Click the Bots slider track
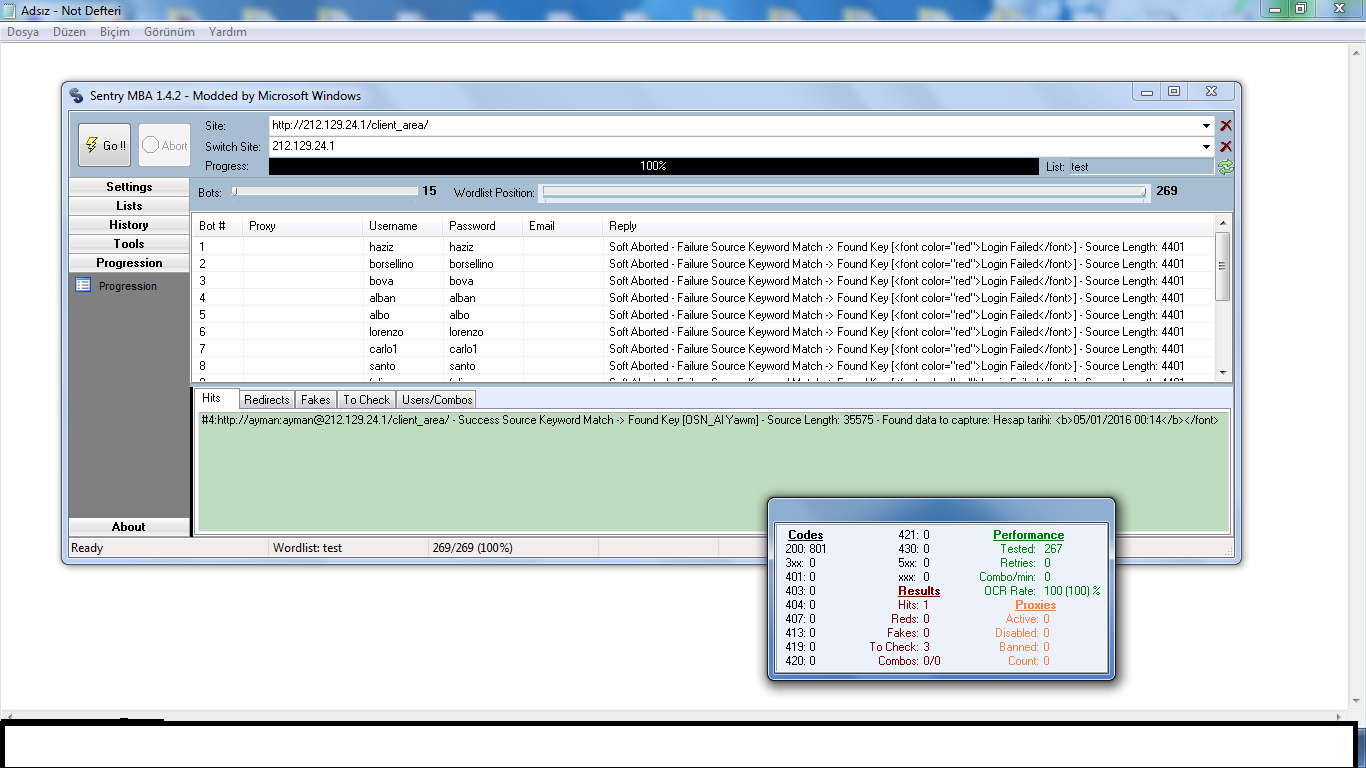 coord(325,191)
